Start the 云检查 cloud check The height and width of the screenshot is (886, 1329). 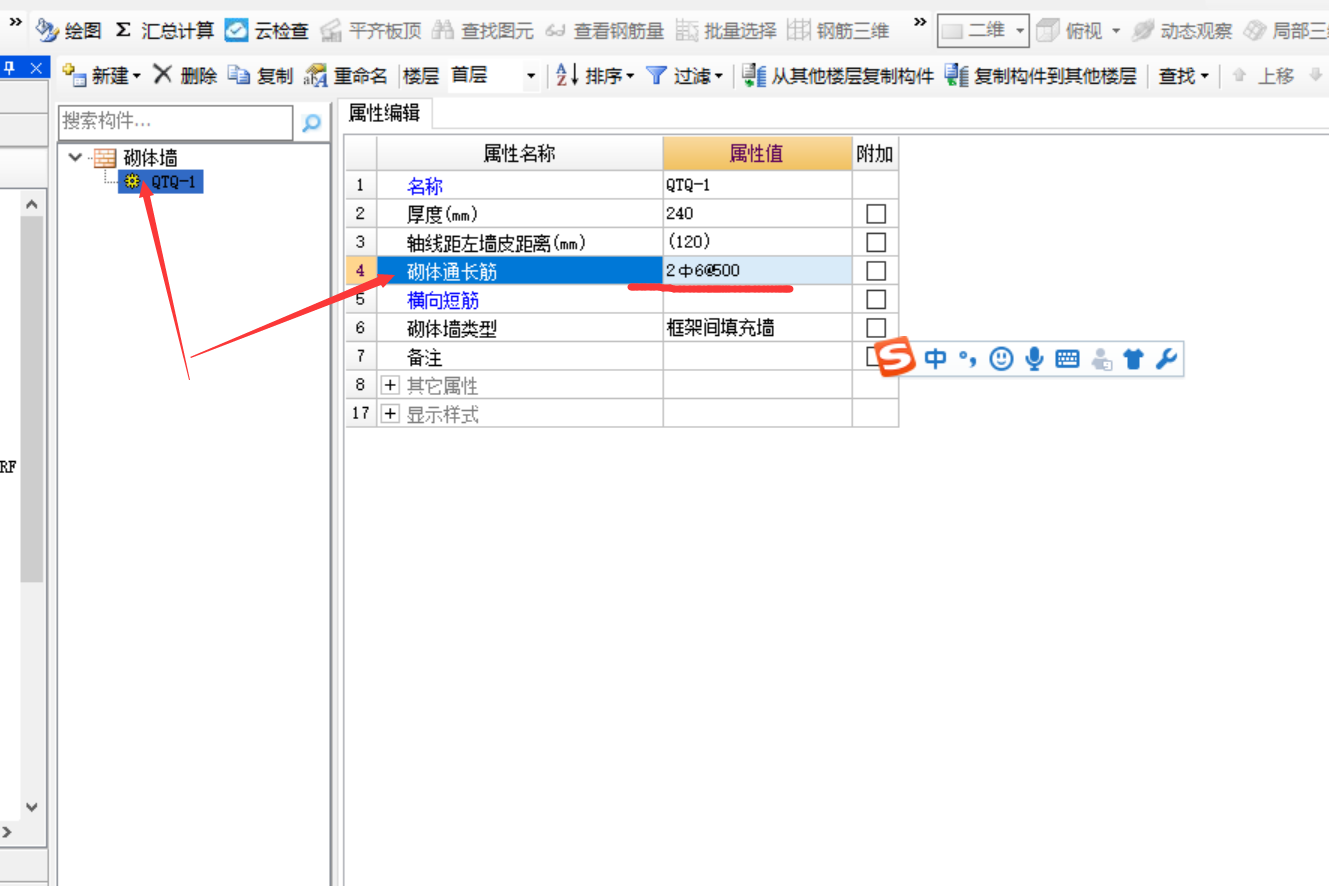point(267,31)
